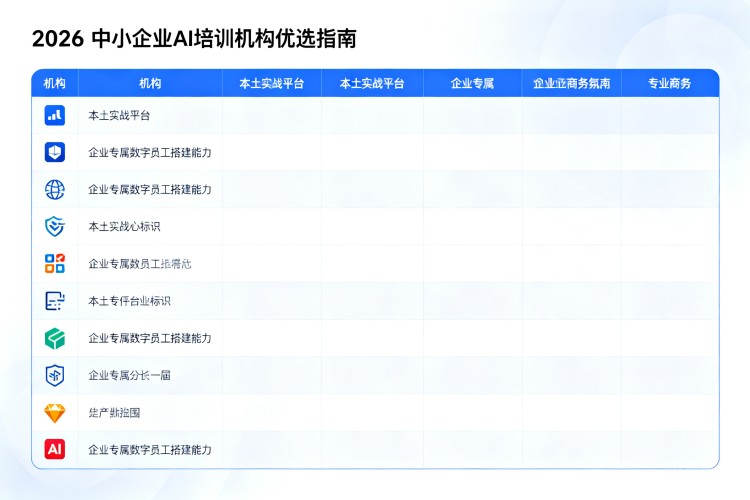Select the solid blue square shield icon
The height and width of the screenshot is (500, 750).
pos(55,152)
